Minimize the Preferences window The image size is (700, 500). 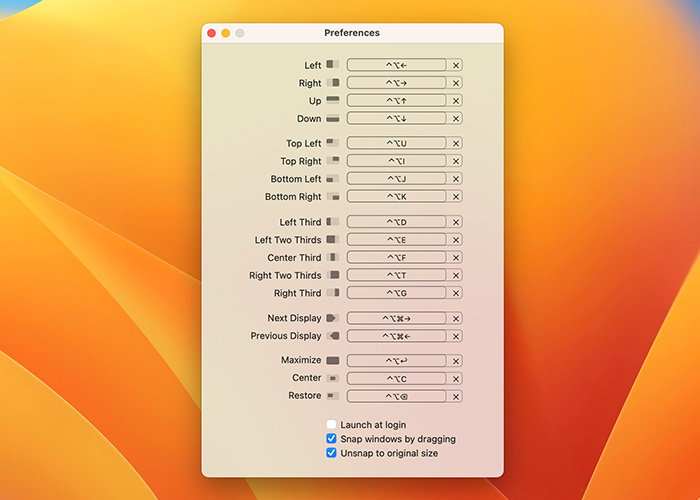[x=225, y=33]
